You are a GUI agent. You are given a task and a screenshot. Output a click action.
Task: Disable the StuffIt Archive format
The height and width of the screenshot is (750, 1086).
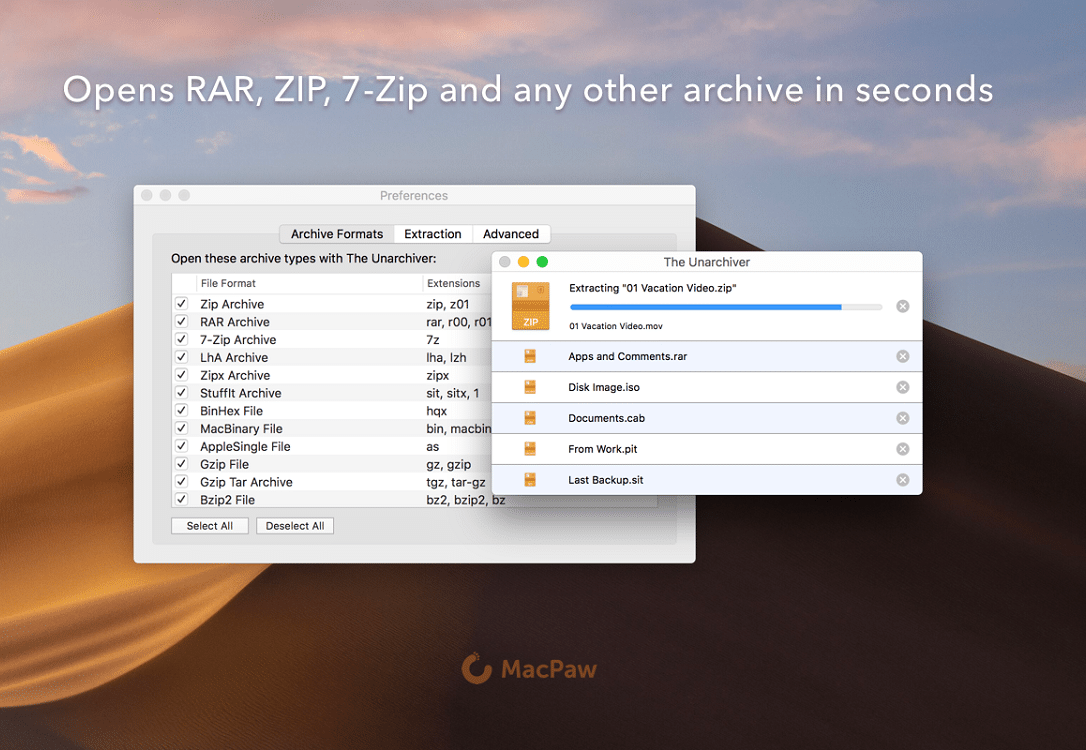tap(182, 393)
